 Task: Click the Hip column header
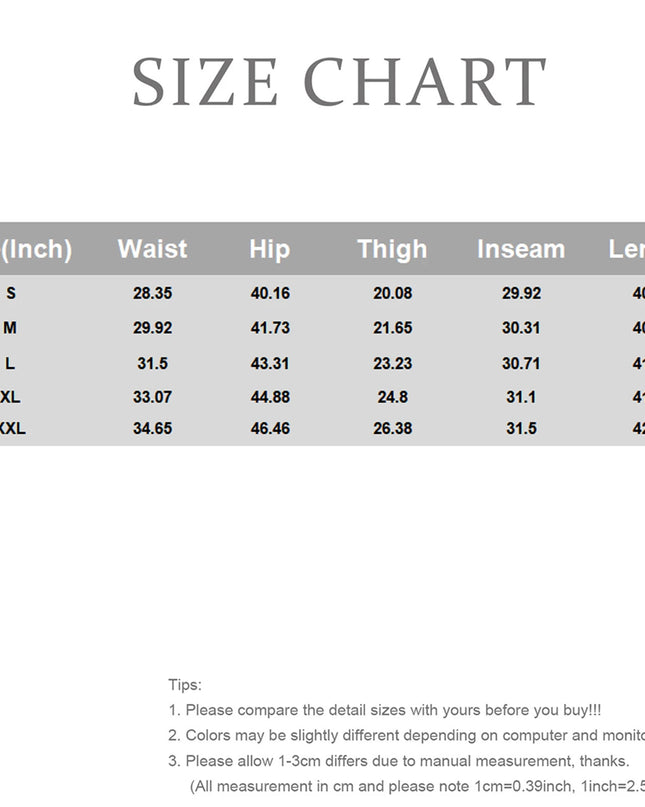[269, 249]
